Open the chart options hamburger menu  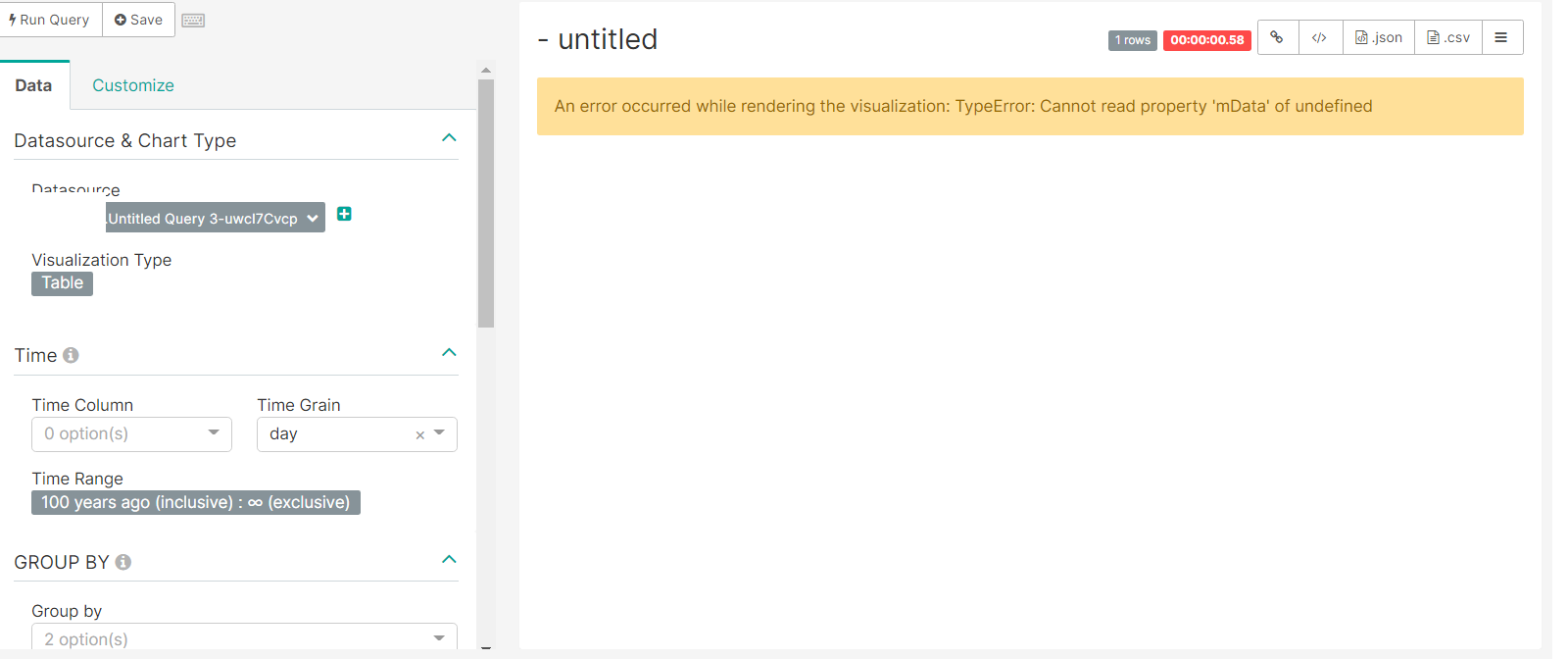(1502, 37)
